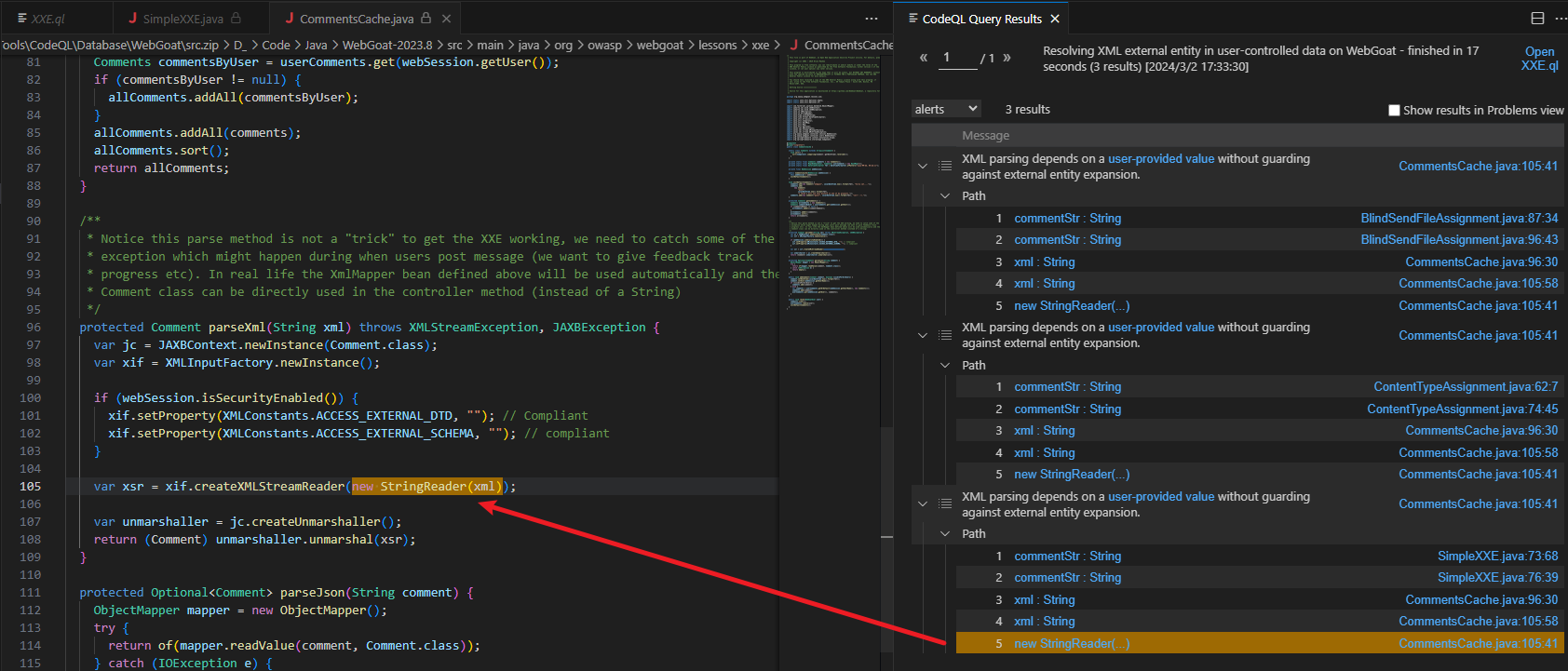Click user-provided value link in first alert
The height and width of the screenshot is (671, 1568).
[x=1161, y=159]
